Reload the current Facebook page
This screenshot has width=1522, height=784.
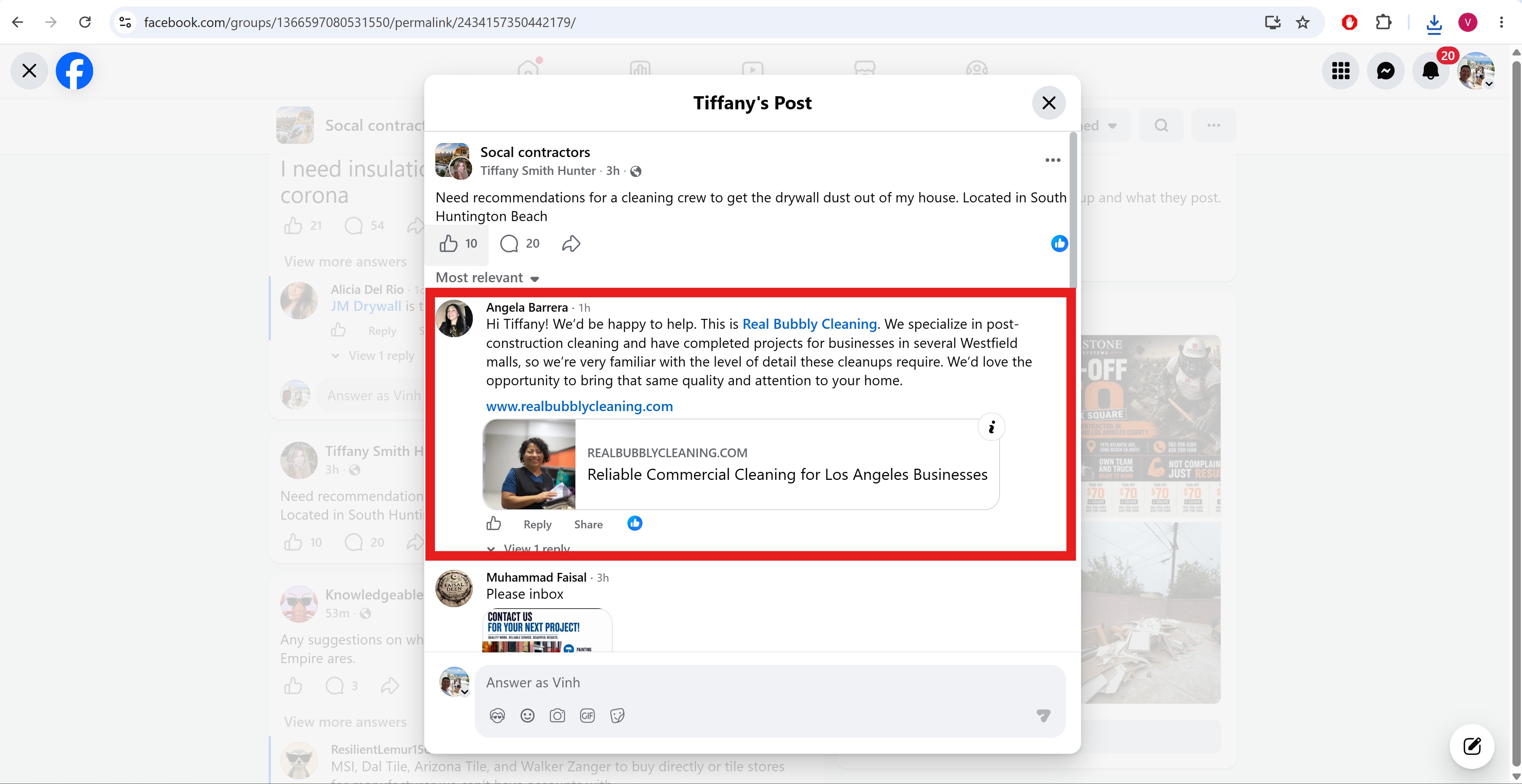85,22
